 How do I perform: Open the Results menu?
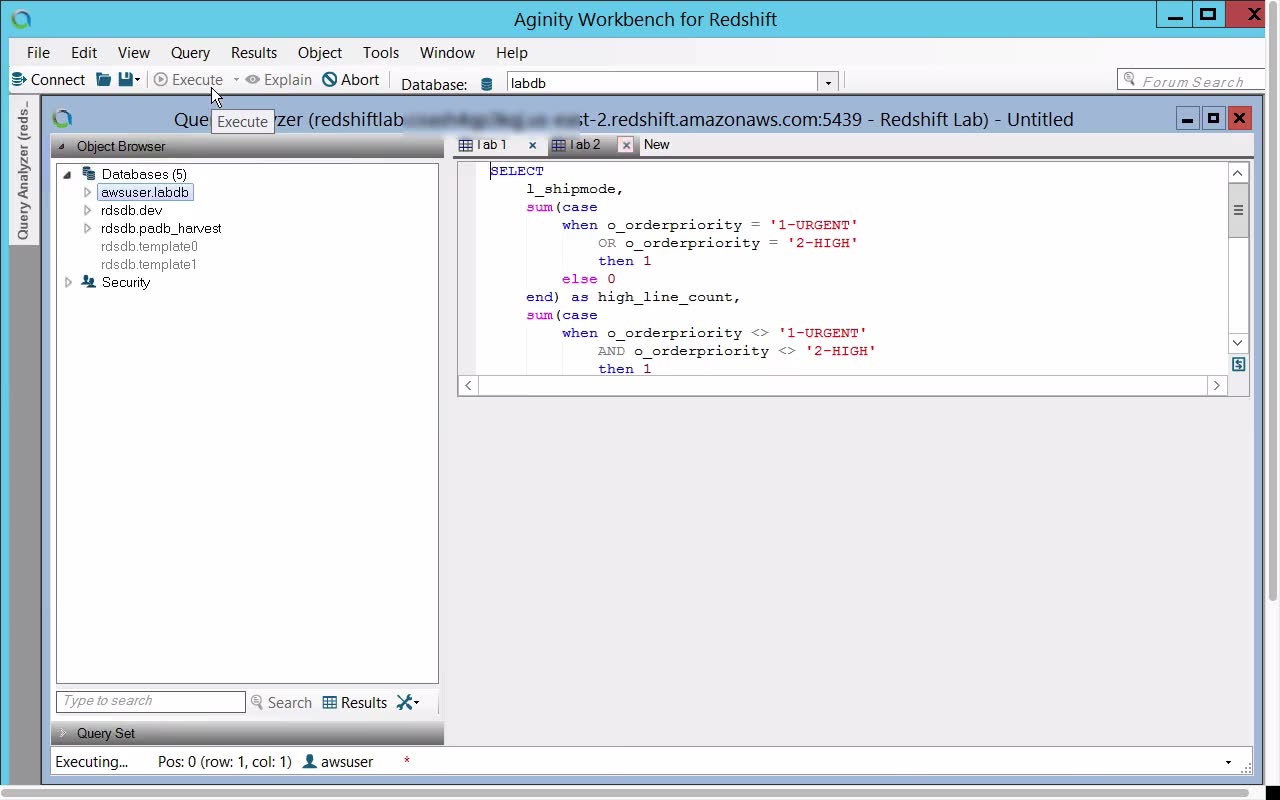[x=254, y=53]
